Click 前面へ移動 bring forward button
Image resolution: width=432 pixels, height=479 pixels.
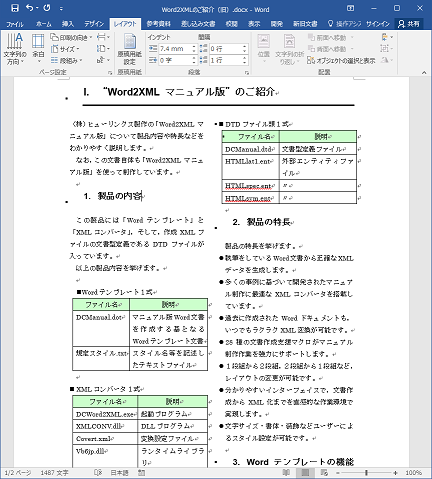(x=331, y=38)
